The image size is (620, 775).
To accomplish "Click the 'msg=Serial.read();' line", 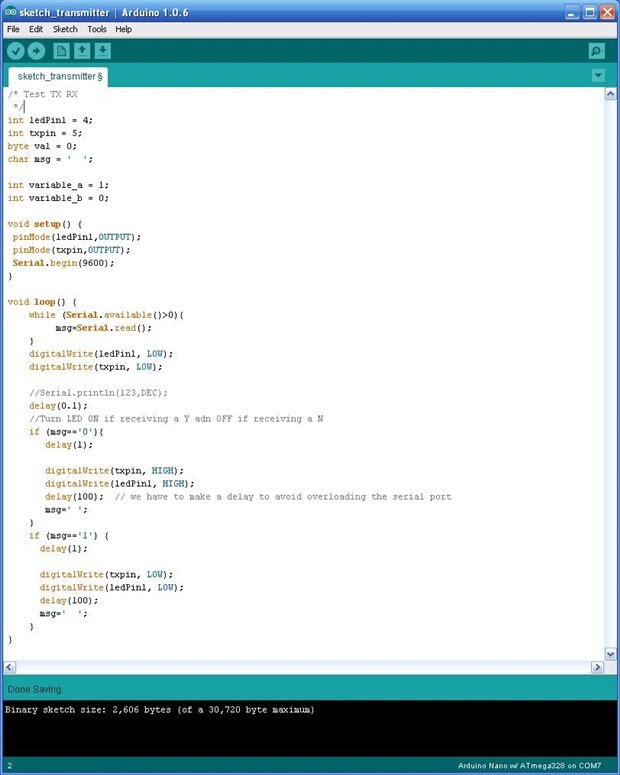I will click(x=103, y=328).
